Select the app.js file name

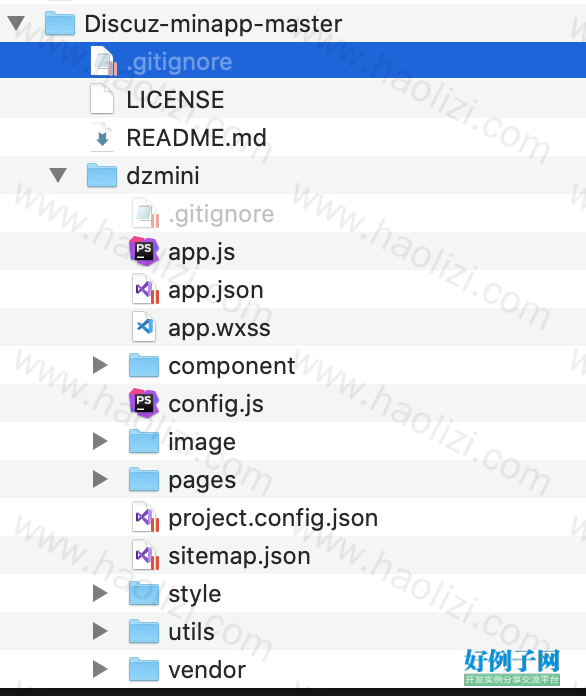click(201, 253)
